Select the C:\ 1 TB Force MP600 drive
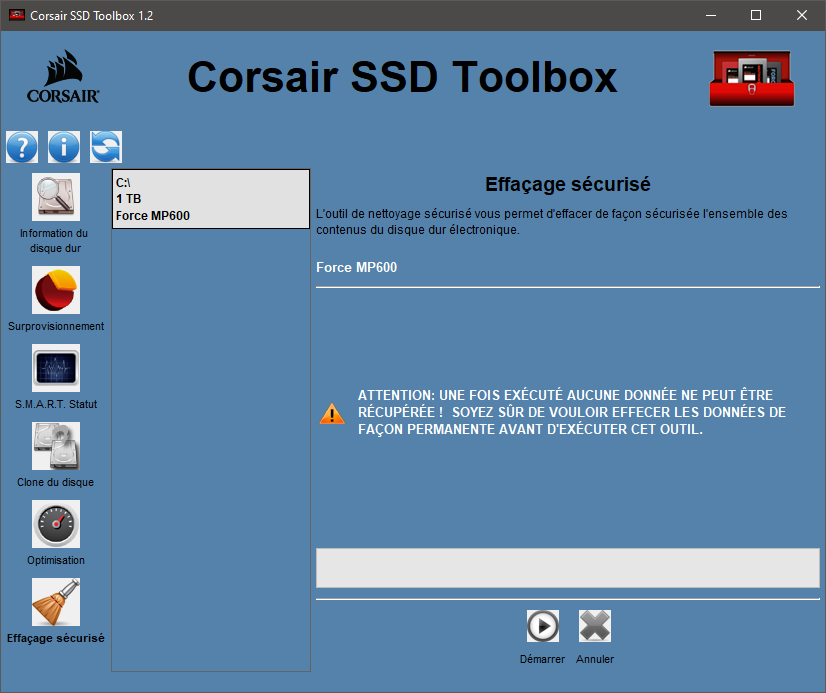Screen dimensions: 826x693 click(211, 199)
